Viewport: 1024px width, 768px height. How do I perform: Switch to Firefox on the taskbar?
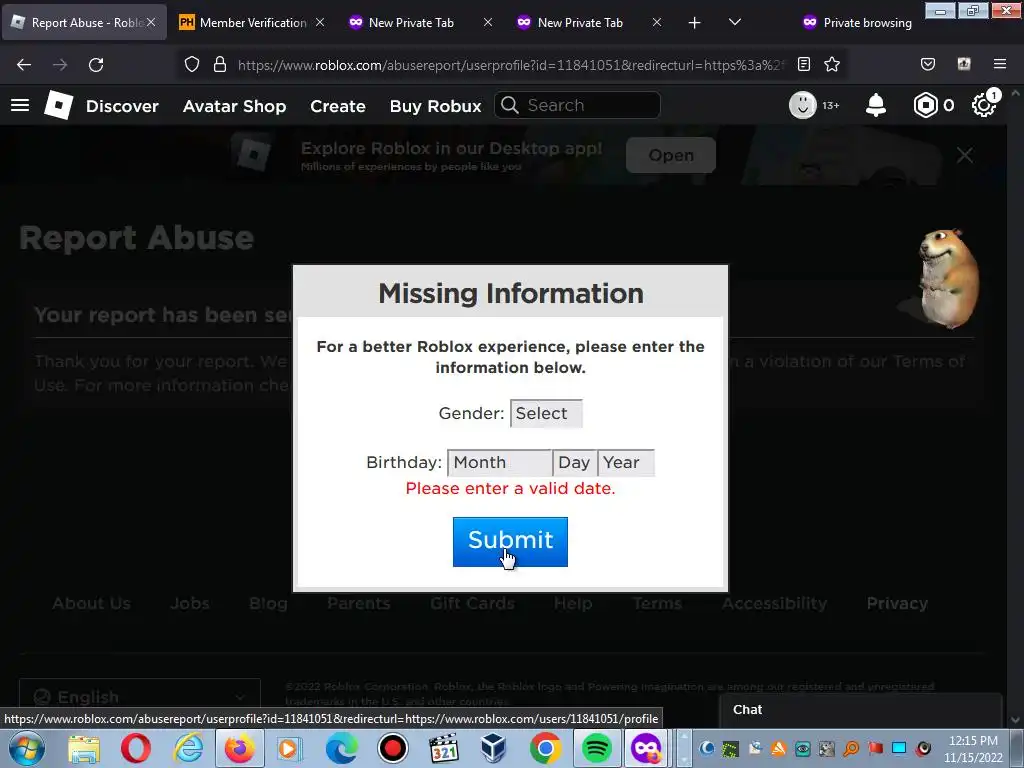[239, 748]
